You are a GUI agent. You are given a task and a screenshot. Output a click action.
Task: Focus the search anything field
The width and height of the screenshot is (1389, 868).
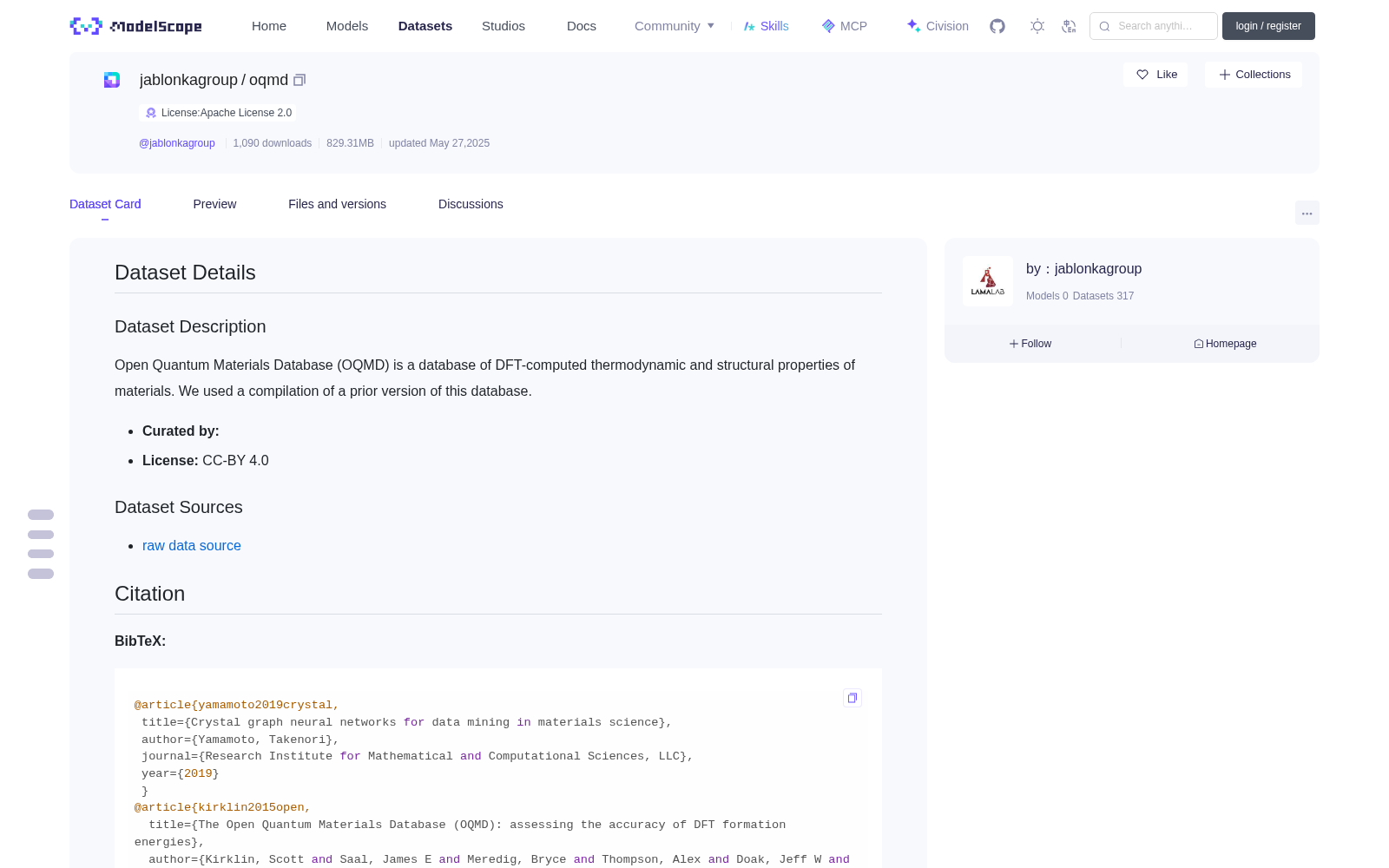1154,26
